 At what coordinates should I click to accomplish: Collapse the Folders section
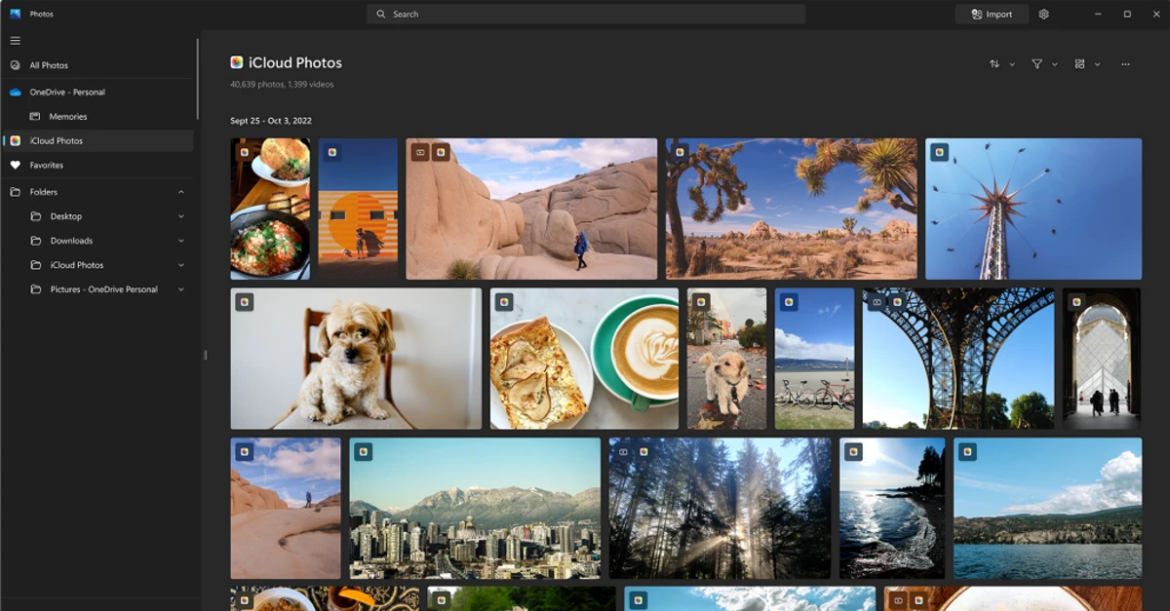pos(181,192)
